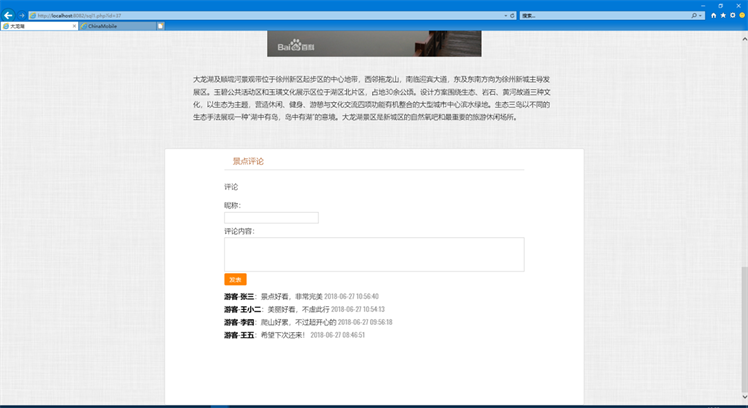Image resolution: width=748 pixels, height=408 pixels.
Task: Refresh the page using the reload icon
Action: [513, 16]
